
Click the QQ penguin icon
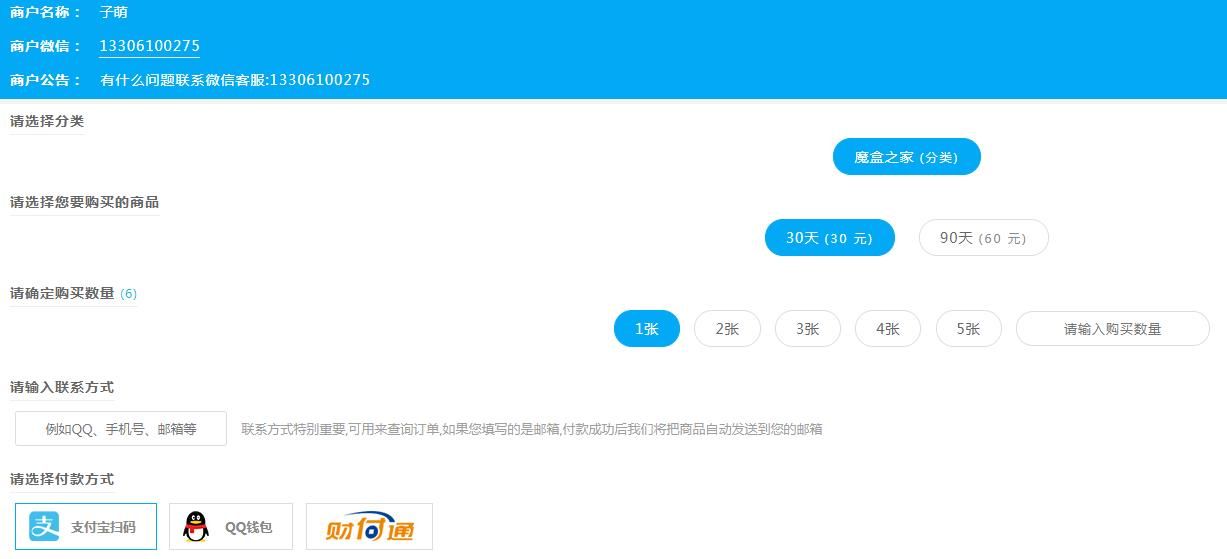point(197,527)
